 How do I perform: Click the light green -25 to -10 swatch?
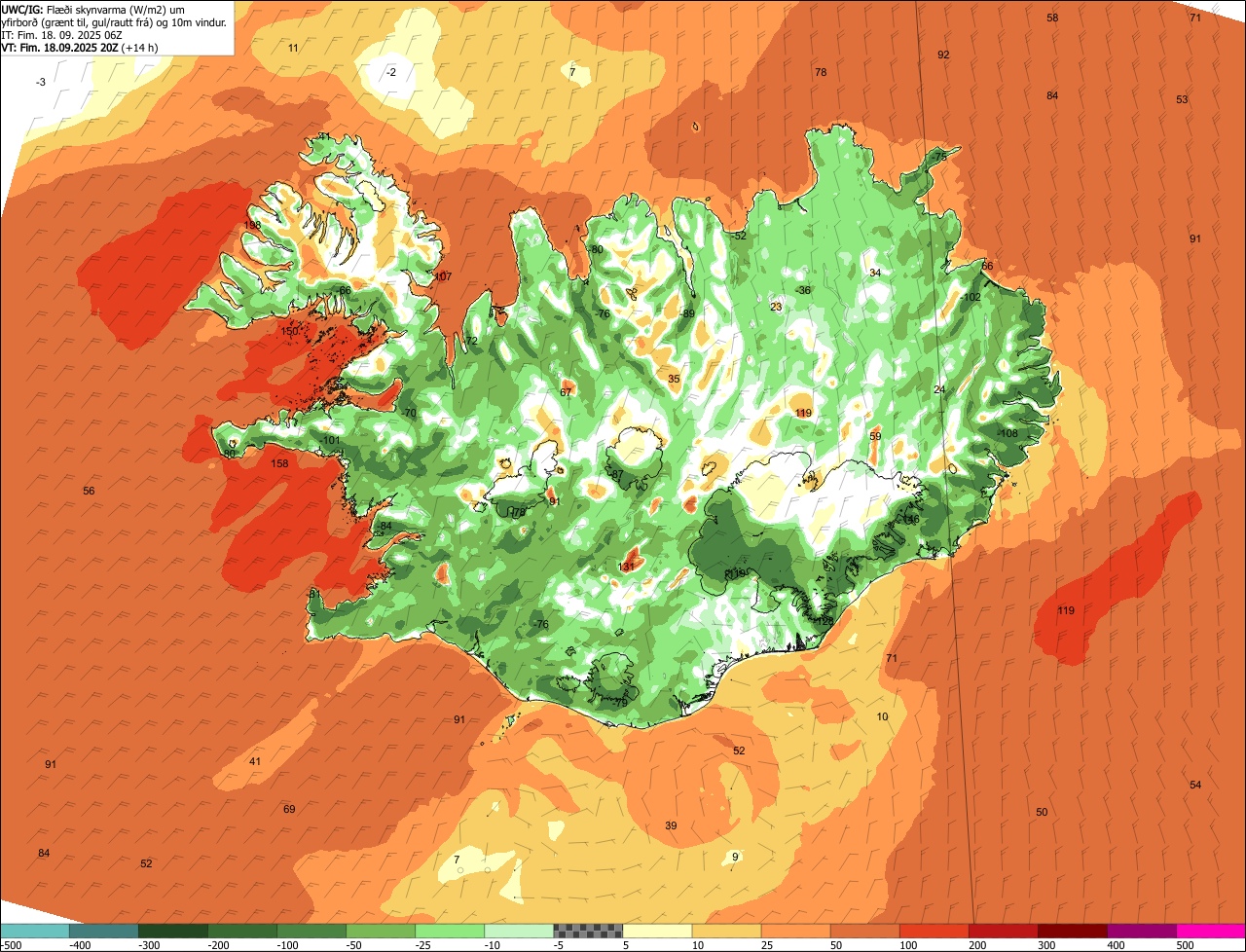(450, 931)
